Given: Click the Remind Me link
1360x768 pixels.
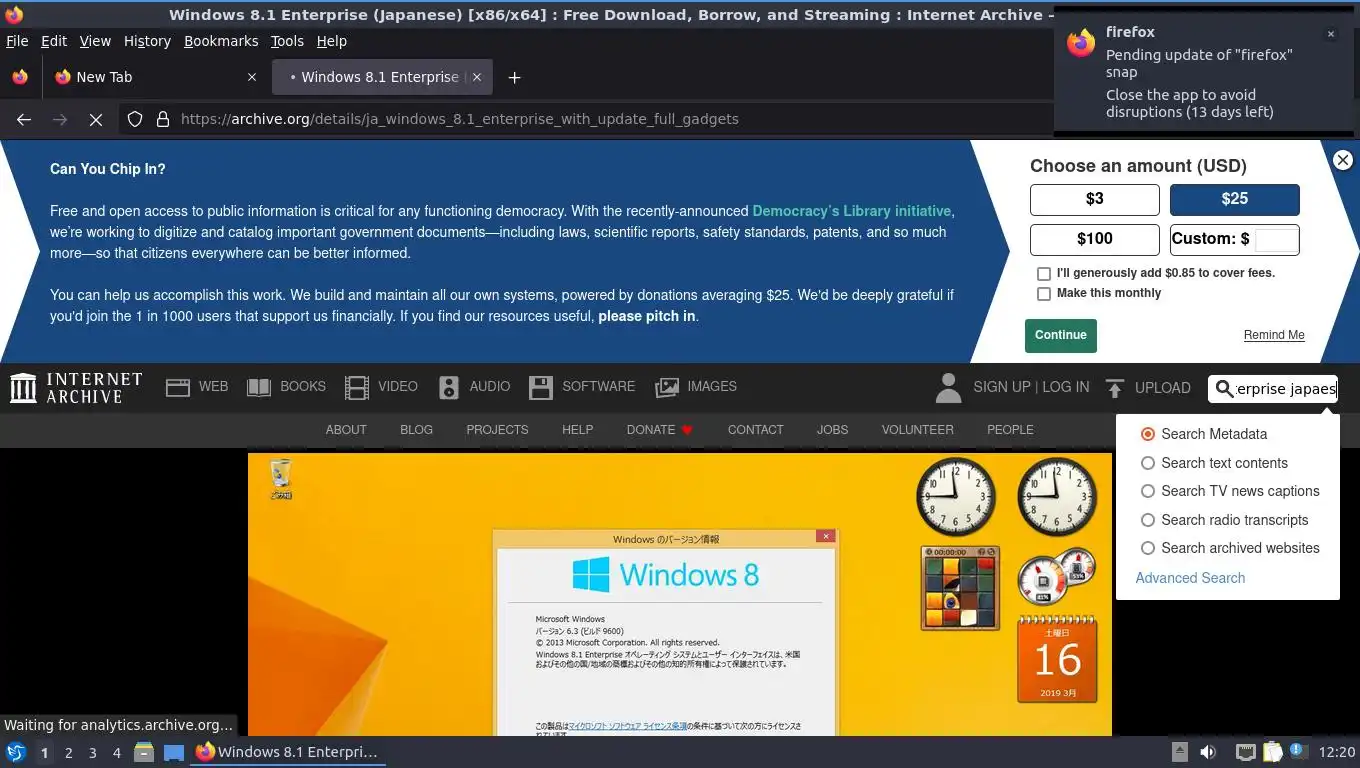Looking at the screenshot, I should 1274,335.
